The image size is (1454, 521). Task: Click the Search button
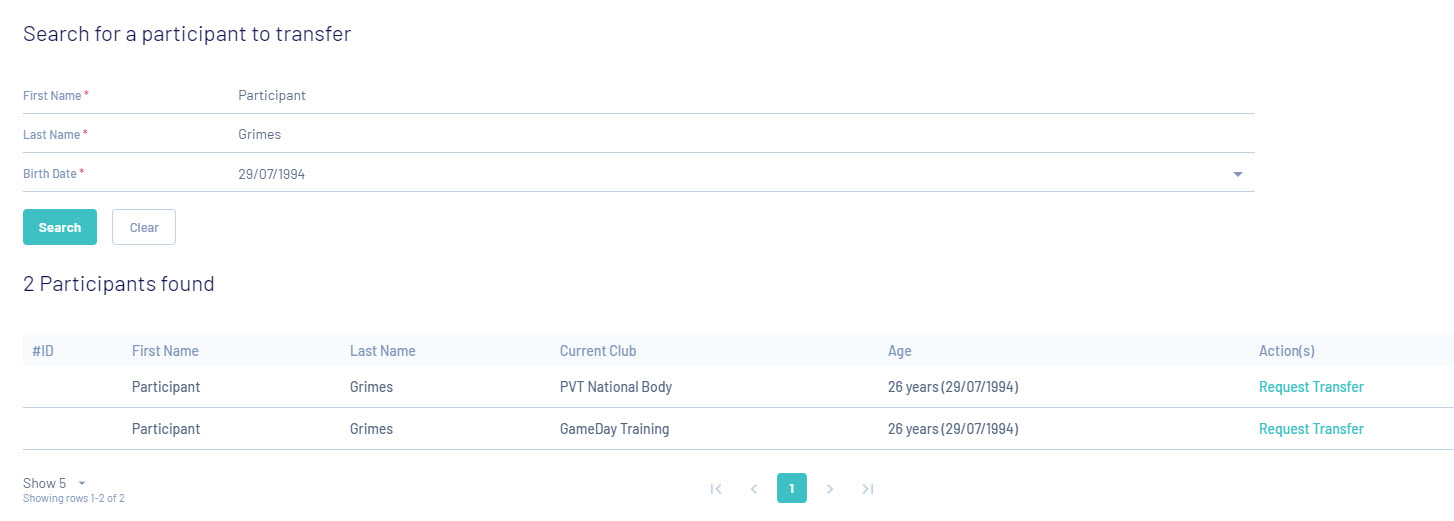(60, 227)
